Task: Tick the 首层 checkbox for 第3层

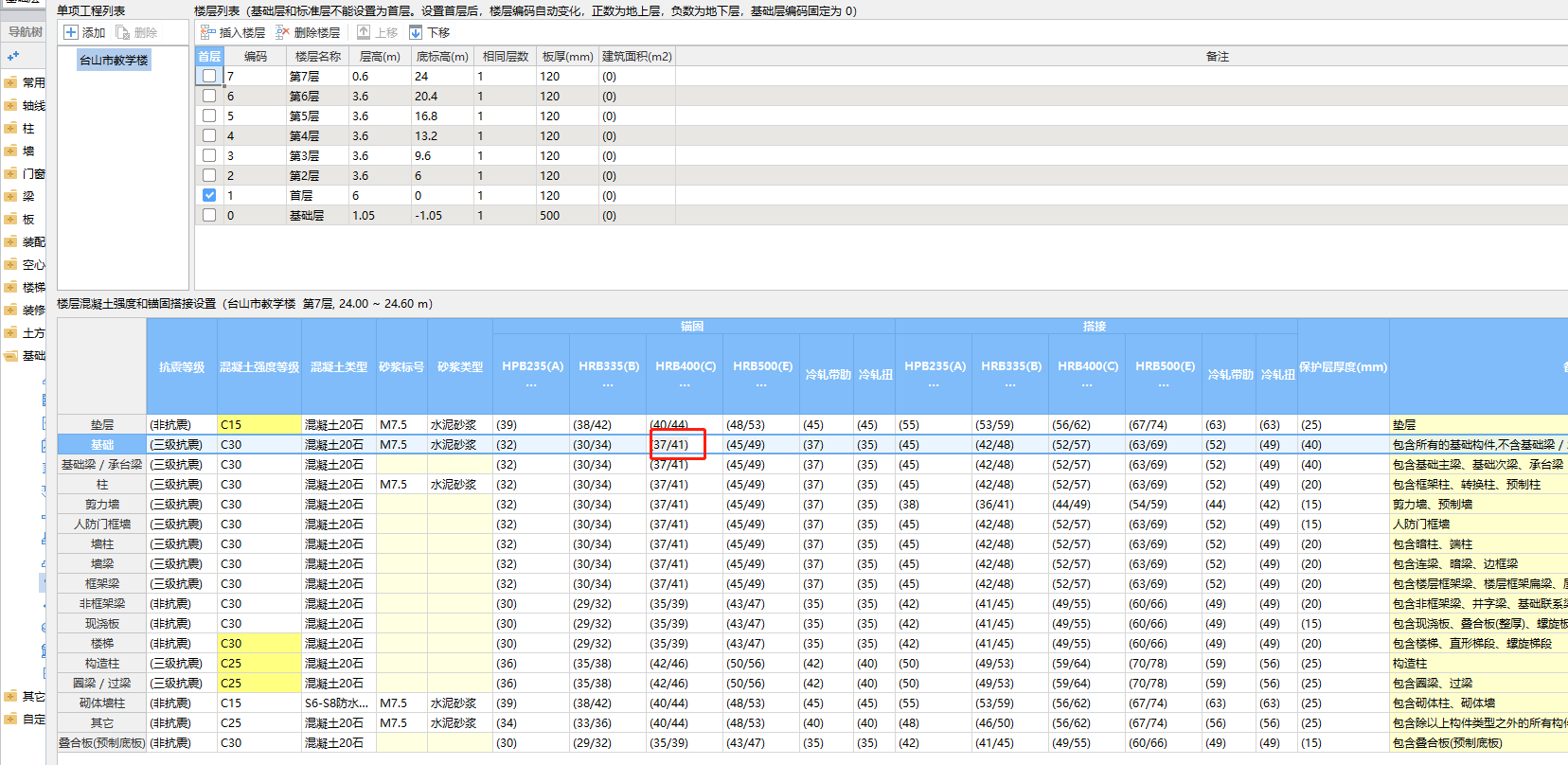Action: click(209, 155)
